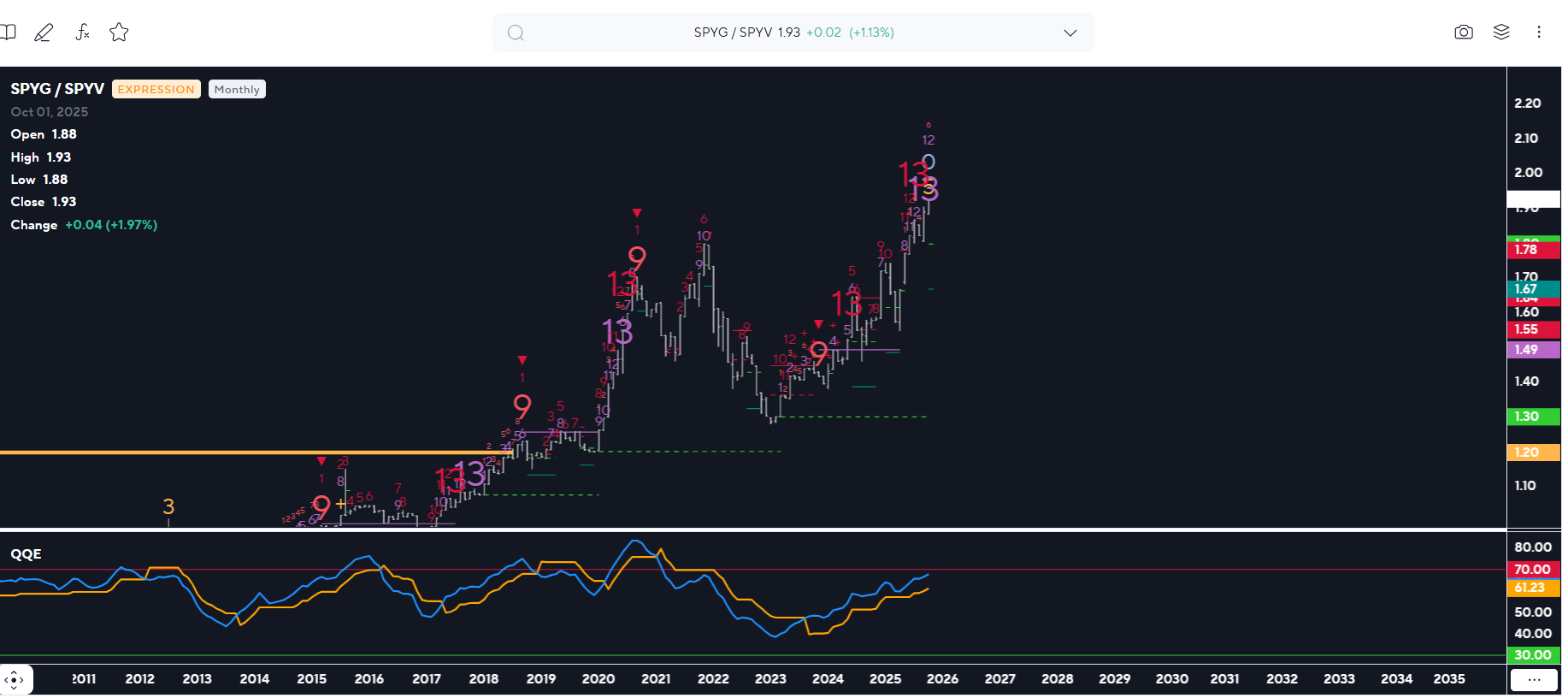Image resolution: width=1568 pixels, height=698 pixels.
Task: Select the SPYG / SPYV chart title
Action: (57, 89)
